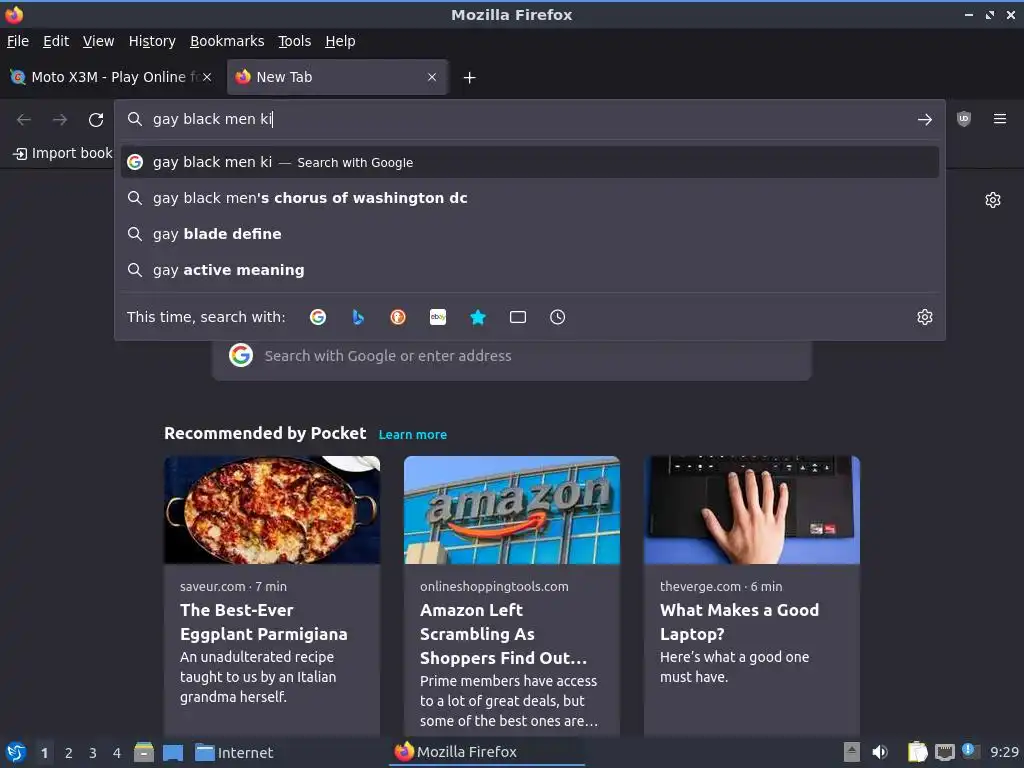
Task: Open the volume speaker tray icon
Action: coord(880,752)
